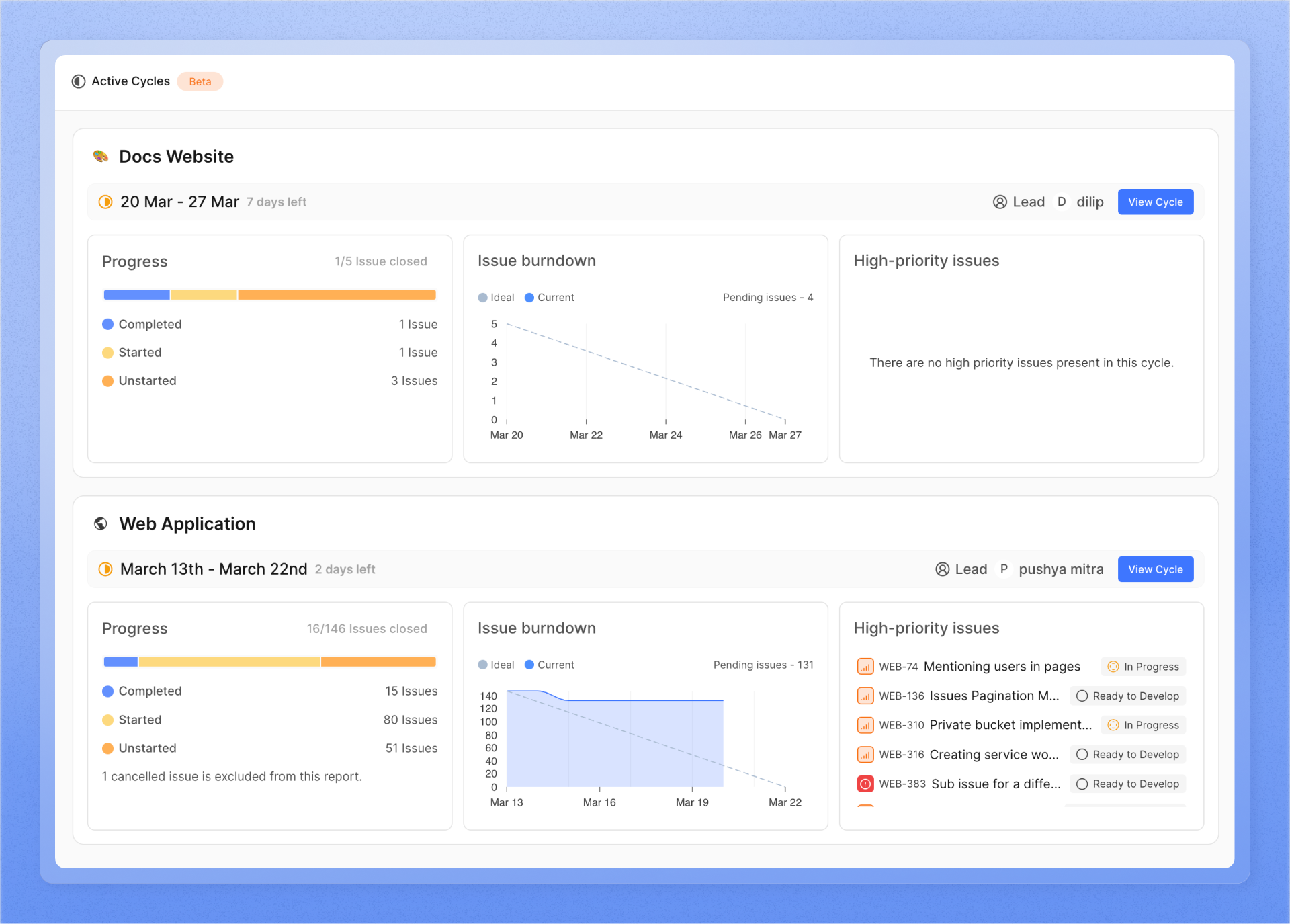The width and height of the screenshot is (1290, 924).
Task: Click the Lead person icon in Docs Website cycle
Action: click(1000, 202)
